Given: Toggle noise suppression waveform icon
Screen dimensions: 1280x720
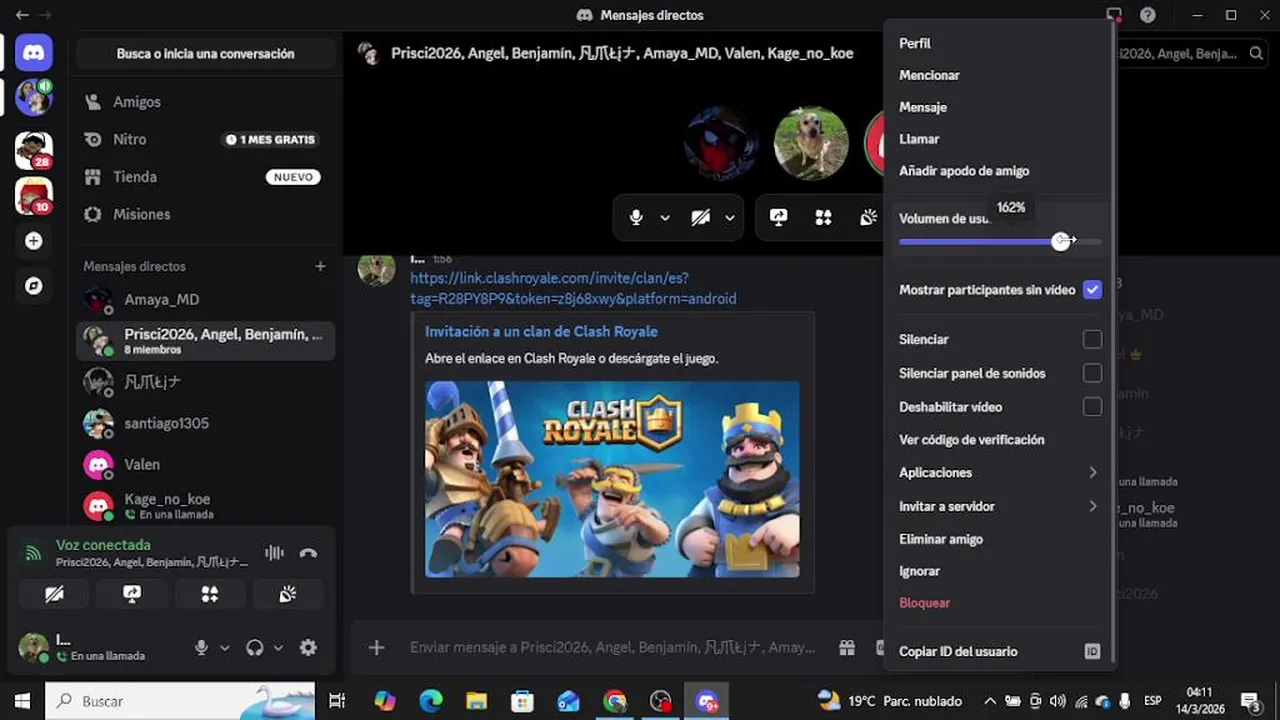Looking at the screenshot, I should coord(274,553).
